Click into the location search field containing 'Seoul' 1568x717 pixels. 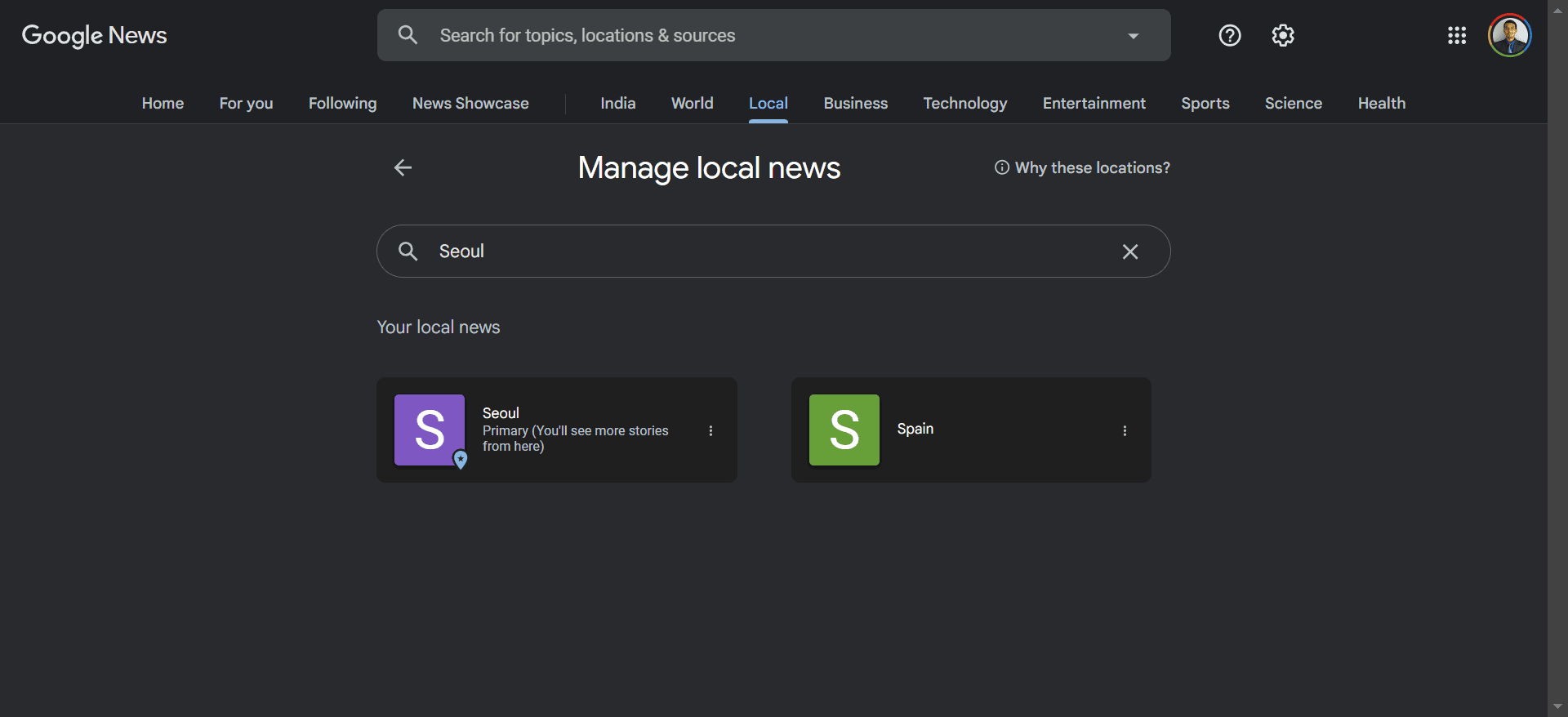click(773, 251)
